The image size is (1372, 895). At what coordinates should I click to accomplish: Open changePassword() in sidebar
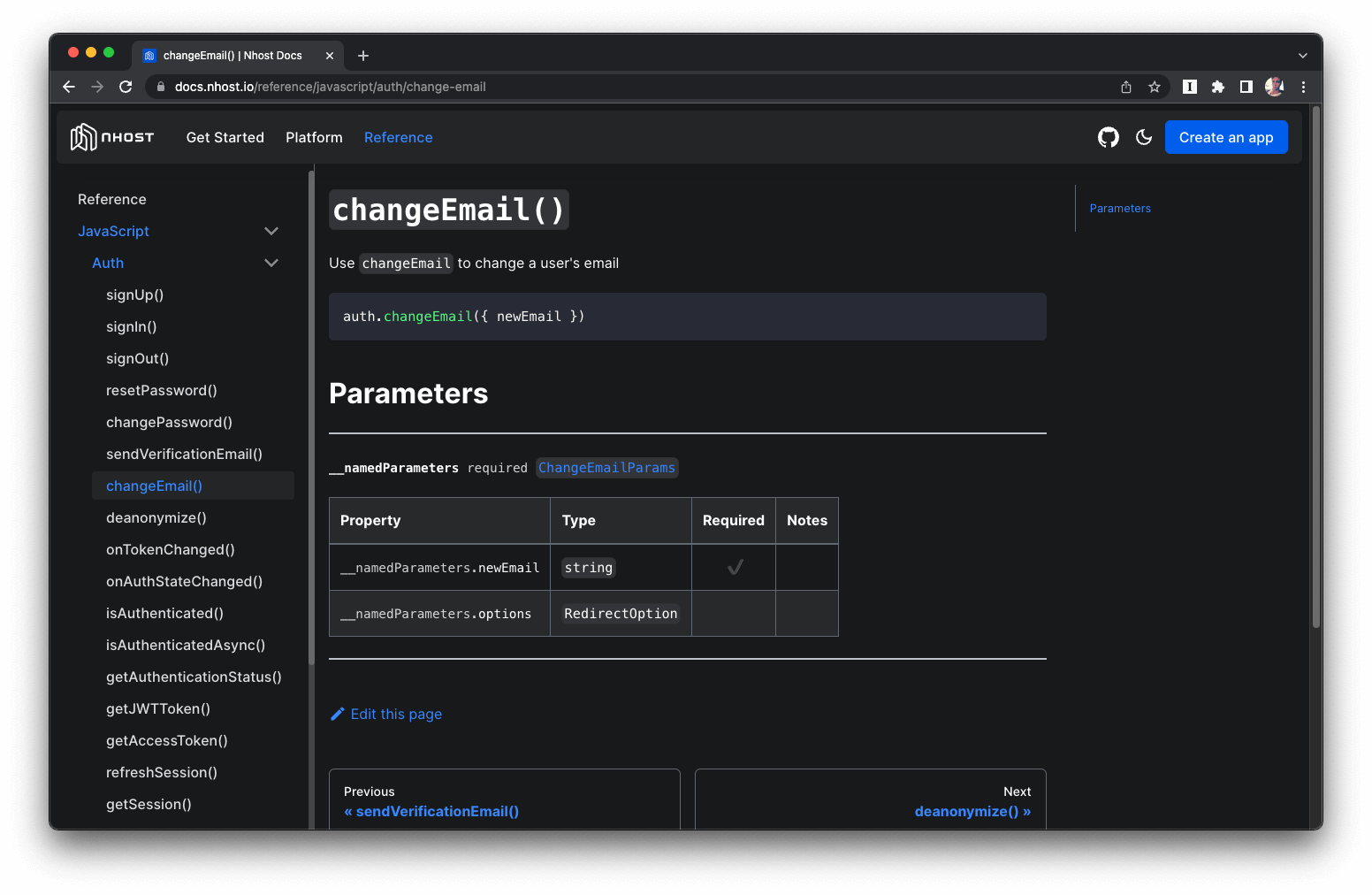pyautogui.click(x=169, y=422)
